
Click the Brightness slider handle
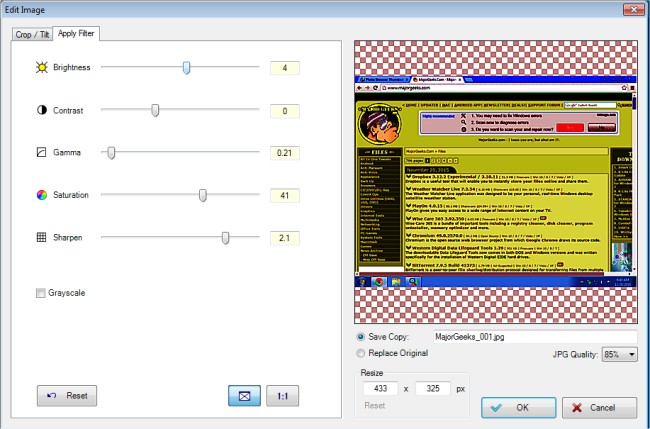pos(187,67)
